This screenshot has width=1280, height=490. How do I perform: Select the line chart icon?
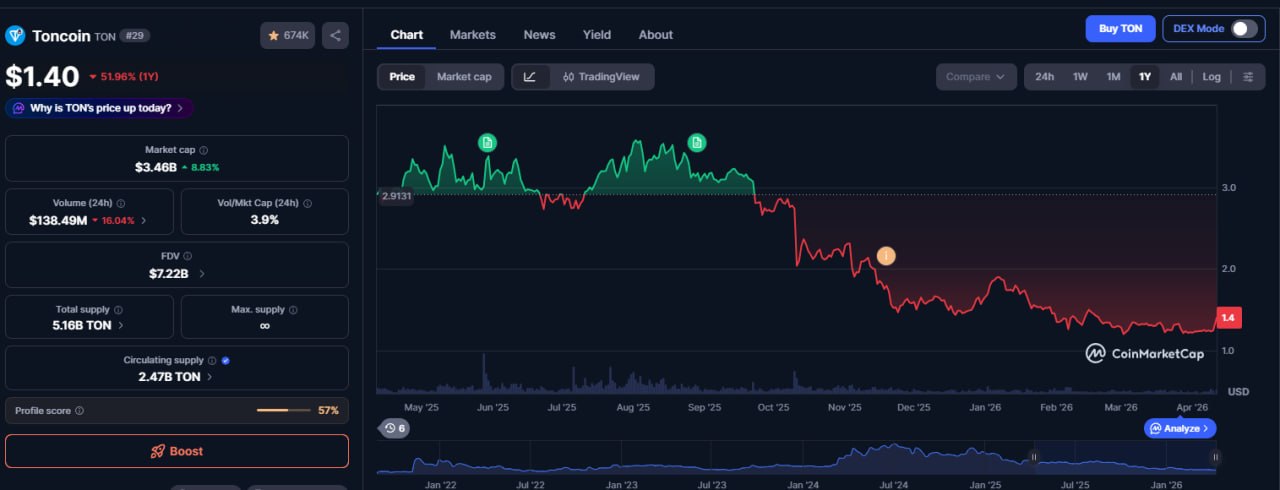tap(530, 77)
